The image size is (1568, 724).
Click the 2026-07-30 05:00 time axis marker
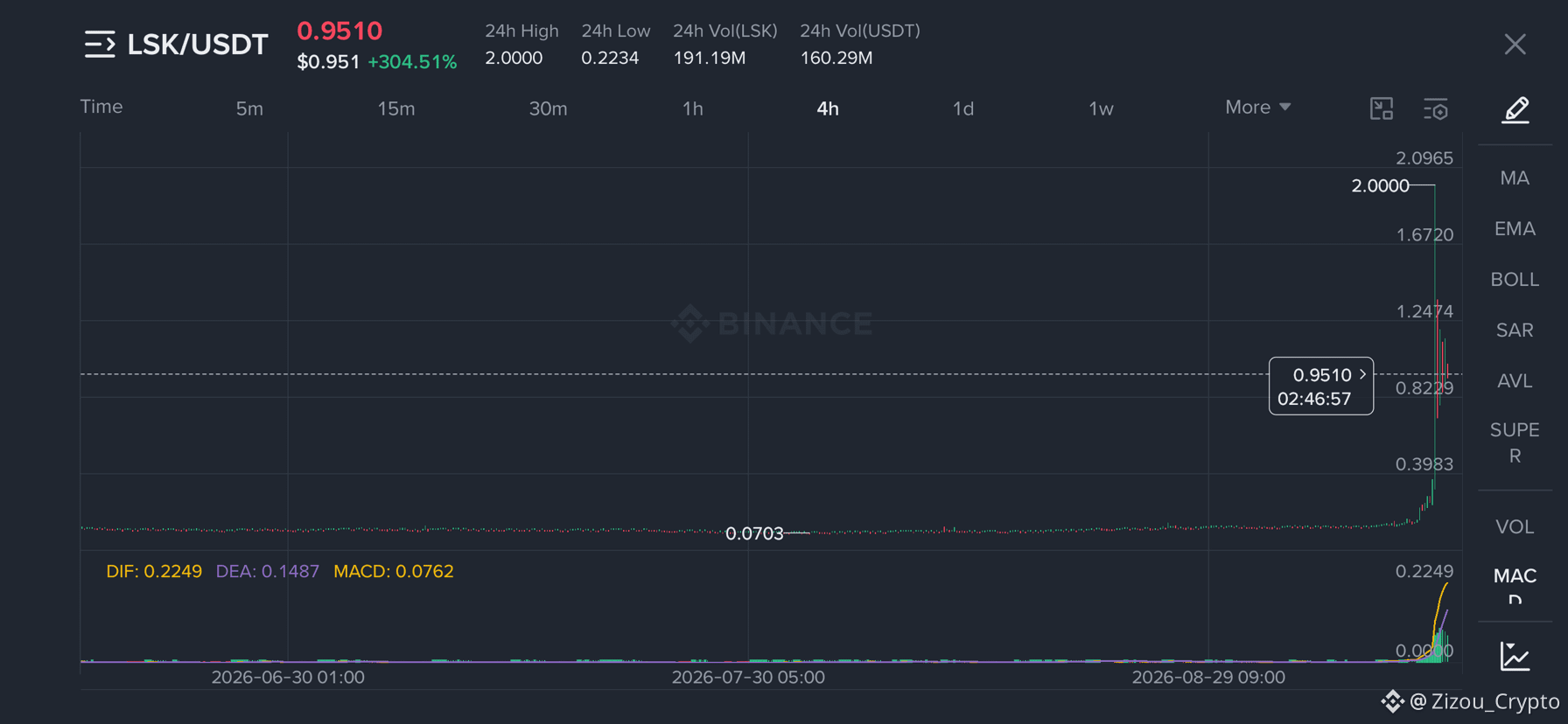click(748, 677)
